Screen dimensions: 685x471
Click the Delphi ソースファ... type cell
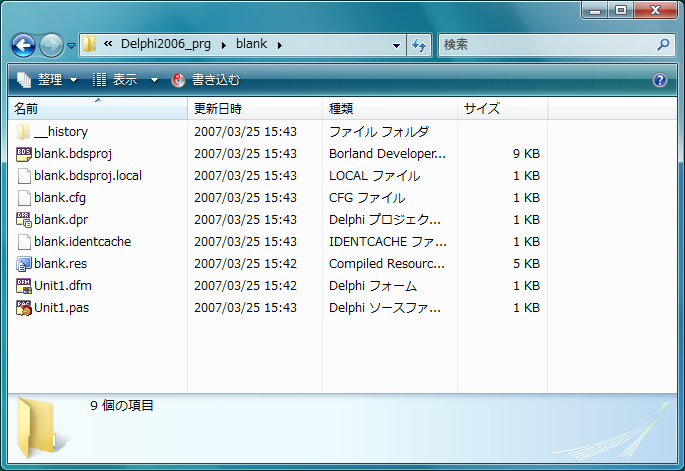tap(384, 308)
